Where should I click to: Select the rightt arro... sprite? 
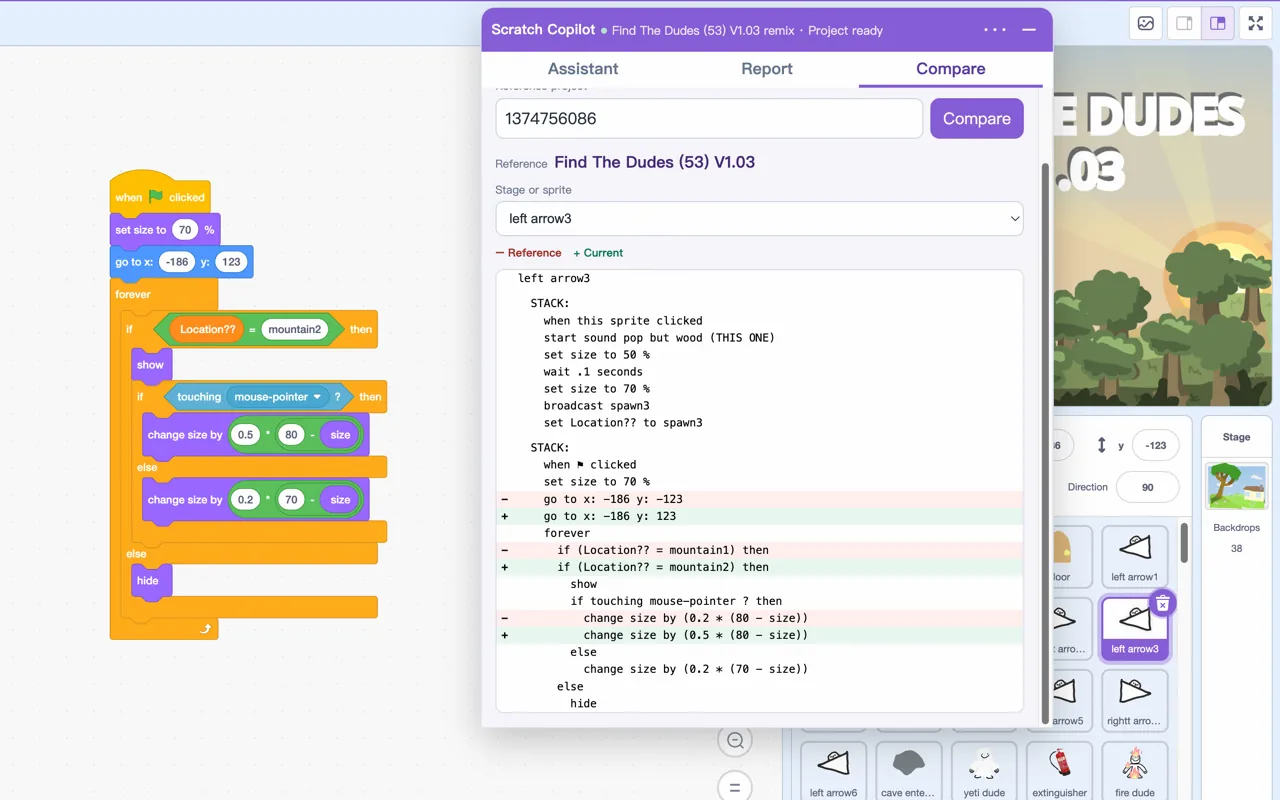pyautogui.click(x=1134, y=701)
